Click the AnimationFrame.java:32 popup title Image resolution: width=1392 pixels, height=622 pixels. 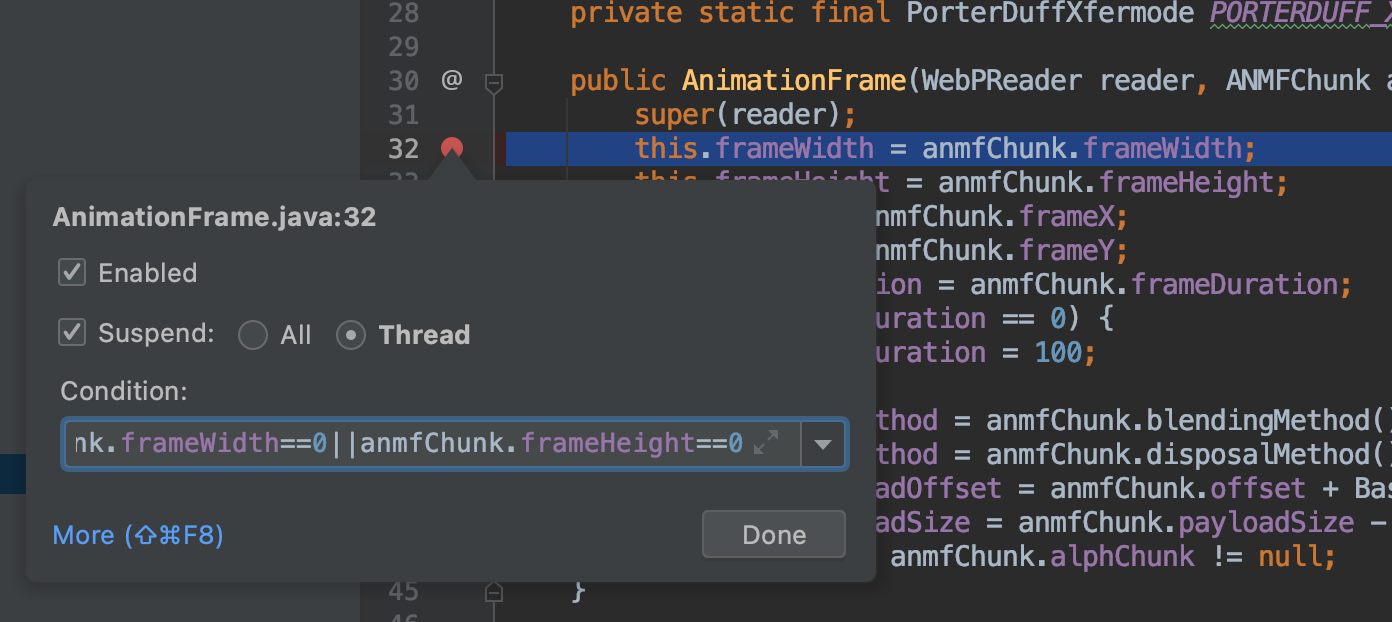[x=214, y=217]
